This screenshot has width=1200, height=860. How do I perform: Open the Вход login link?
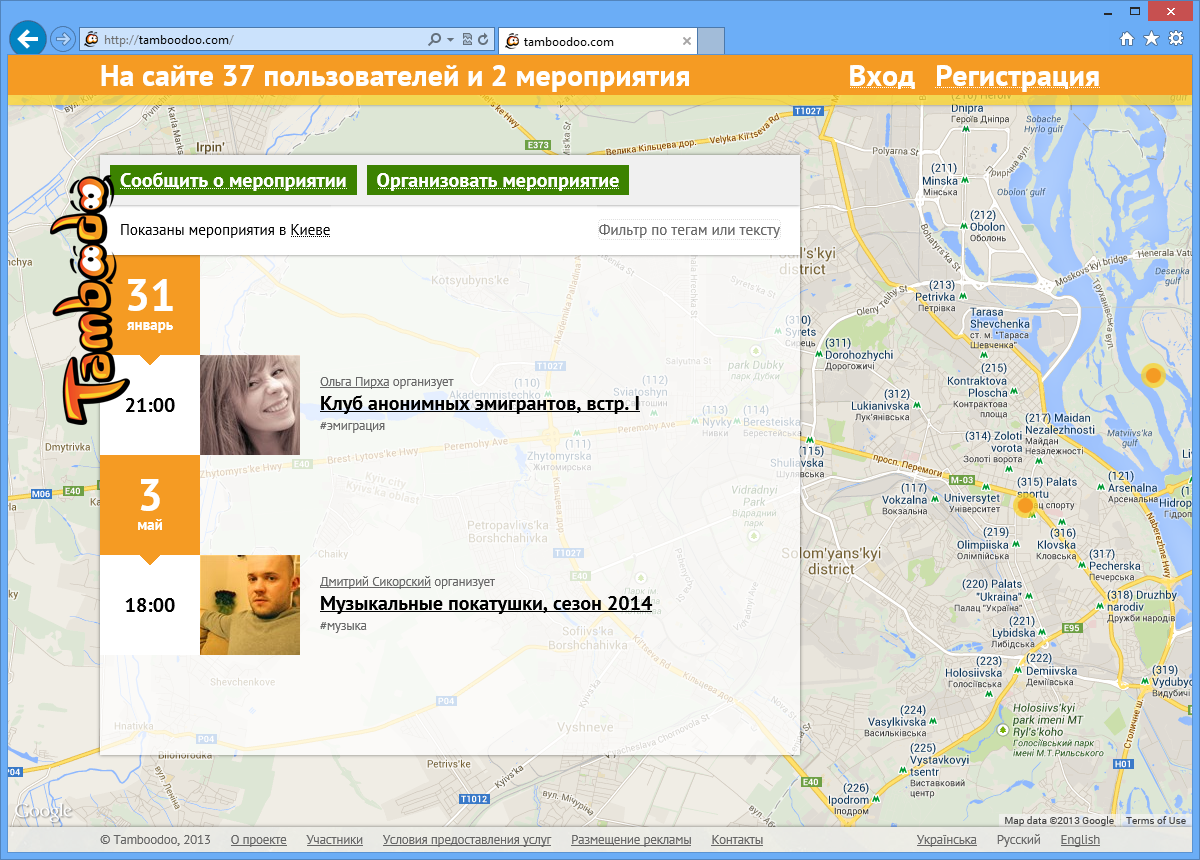[881, 77]
